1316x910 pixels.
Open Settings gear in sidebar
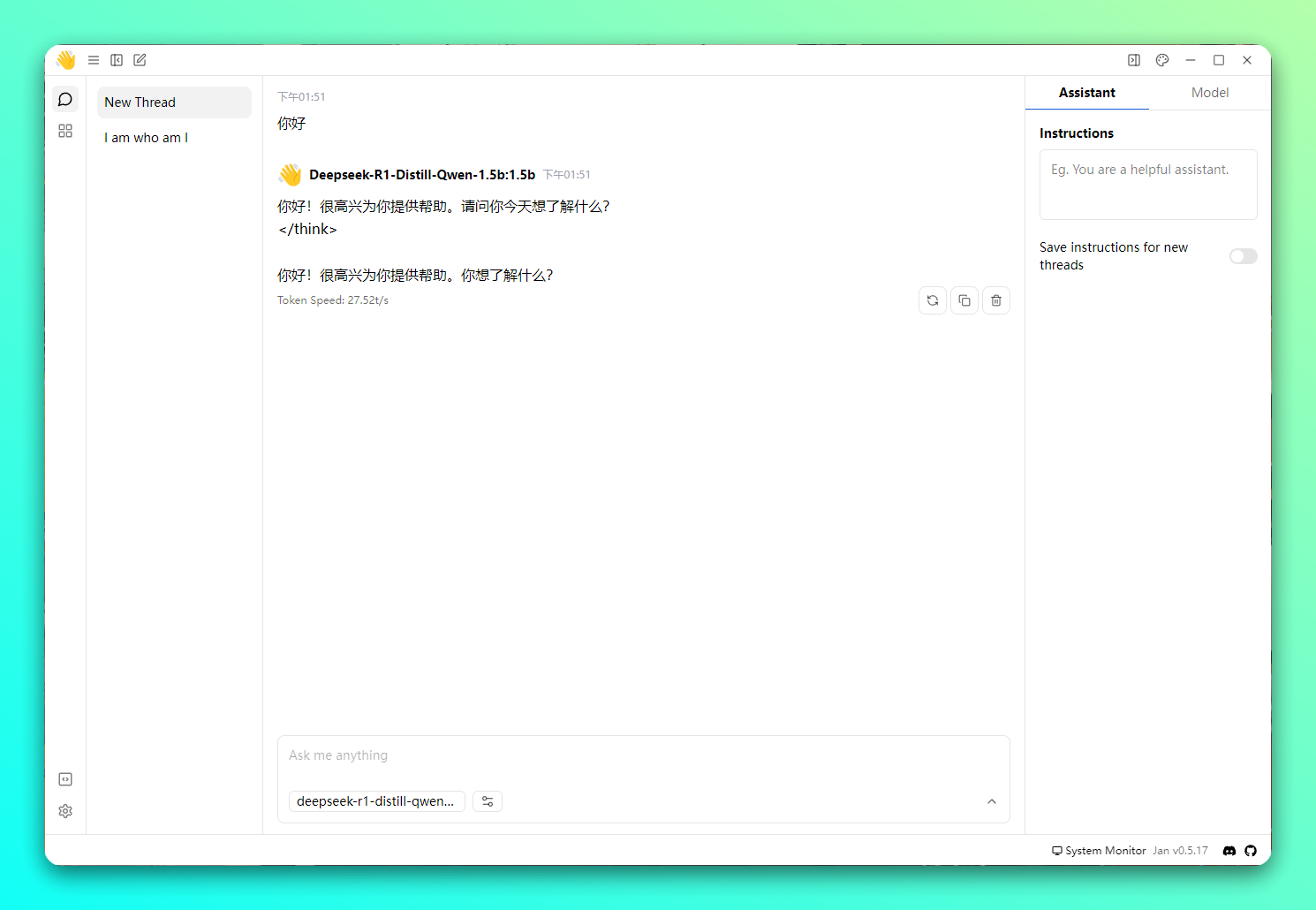(x=65, y=811)
